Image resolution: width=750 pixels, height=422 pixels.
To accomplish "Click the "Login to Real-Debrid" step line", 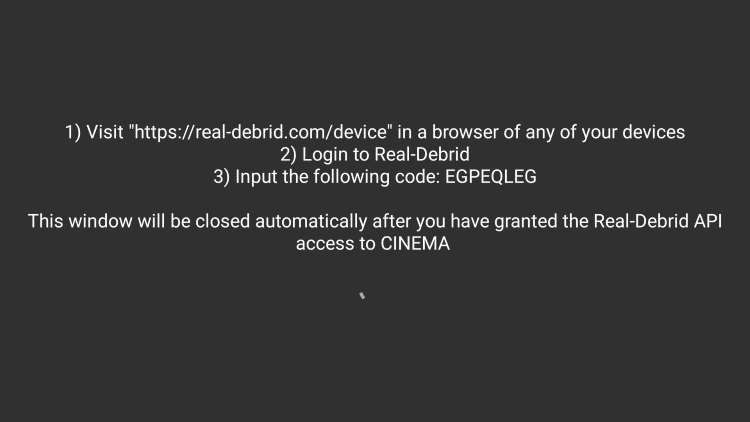I will (x=375, y=155).
